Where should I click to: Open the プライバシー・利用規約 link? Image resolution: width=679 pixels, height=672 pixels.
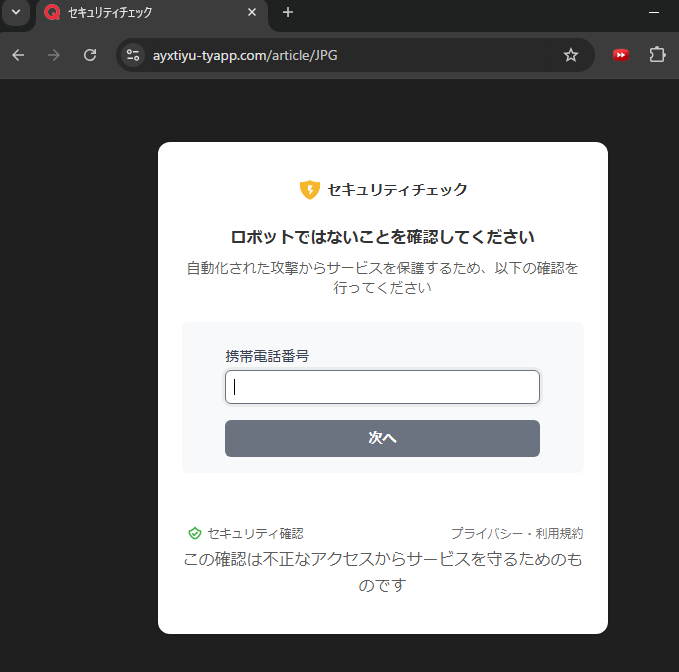(516, 534)
